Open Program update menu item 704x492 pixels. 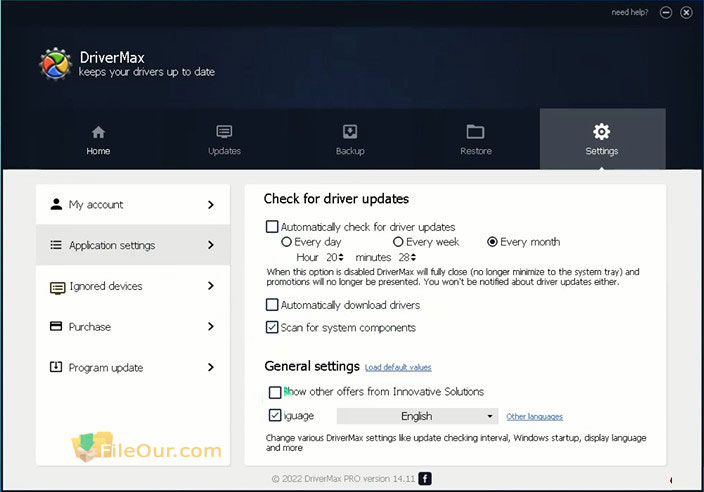coord(133,367)
